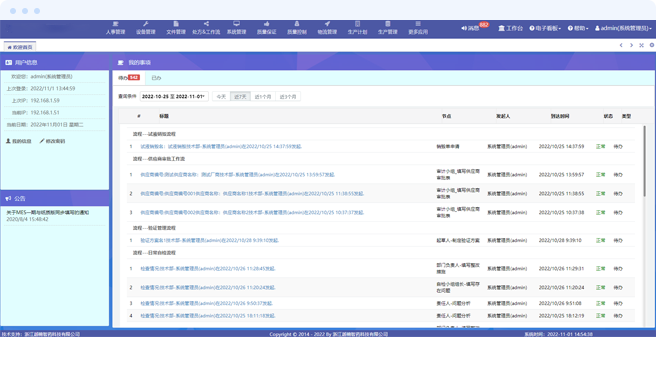
Task: Open the 质量控制 module icon
Action: (x=297, y=24)
